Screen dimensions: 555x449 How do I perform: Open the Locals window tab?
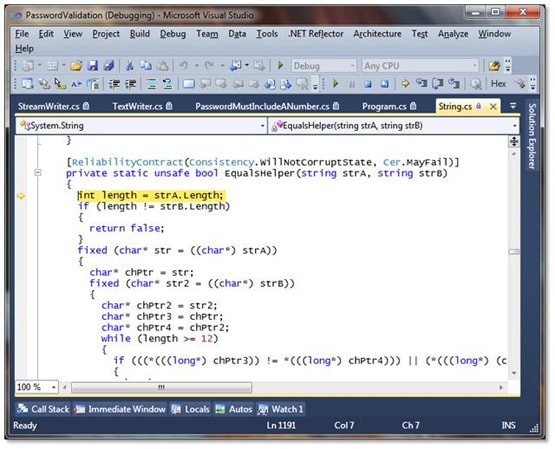coord(190,409)
